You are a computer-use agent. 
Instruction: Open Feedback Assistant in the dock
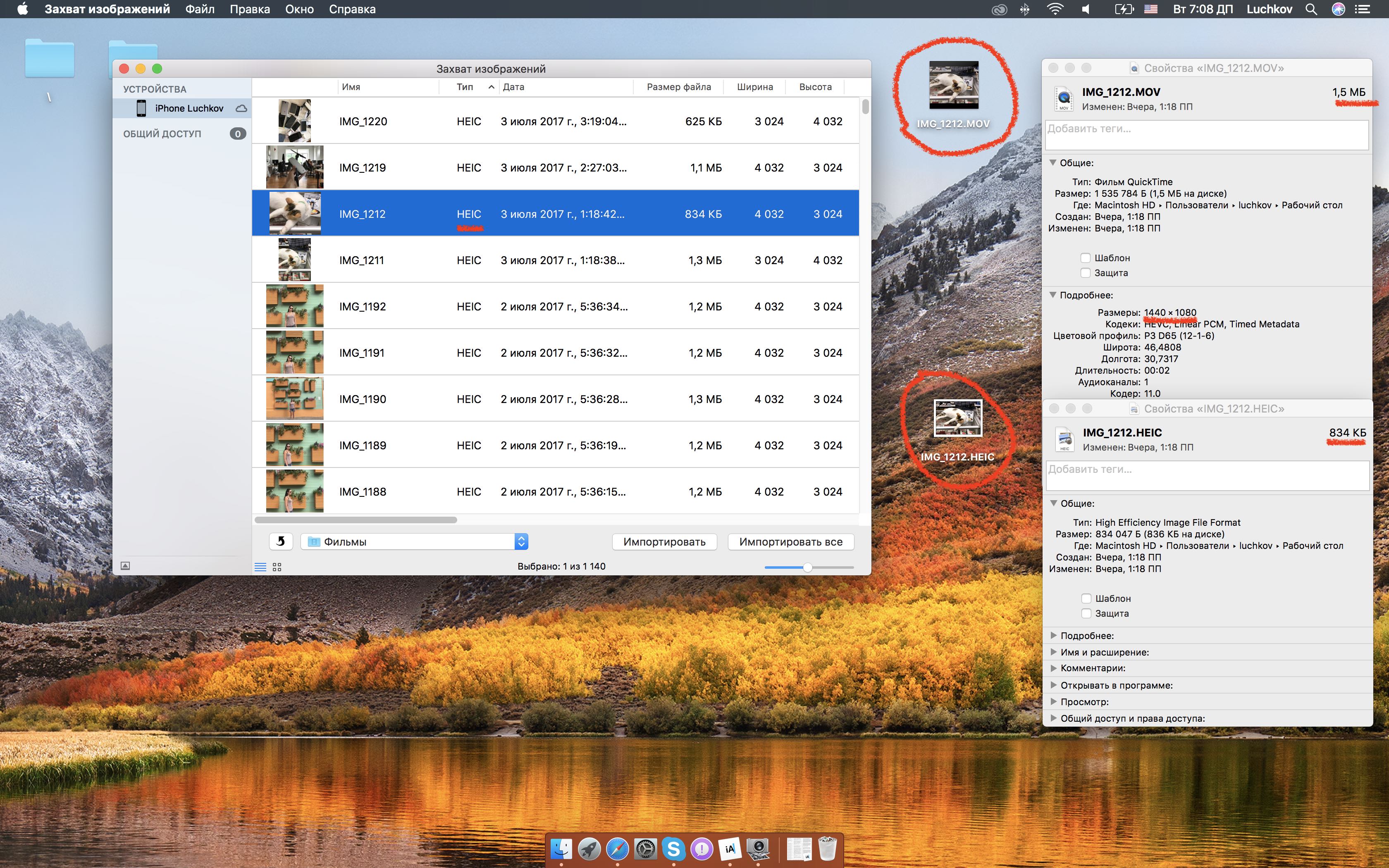point(702,849)
